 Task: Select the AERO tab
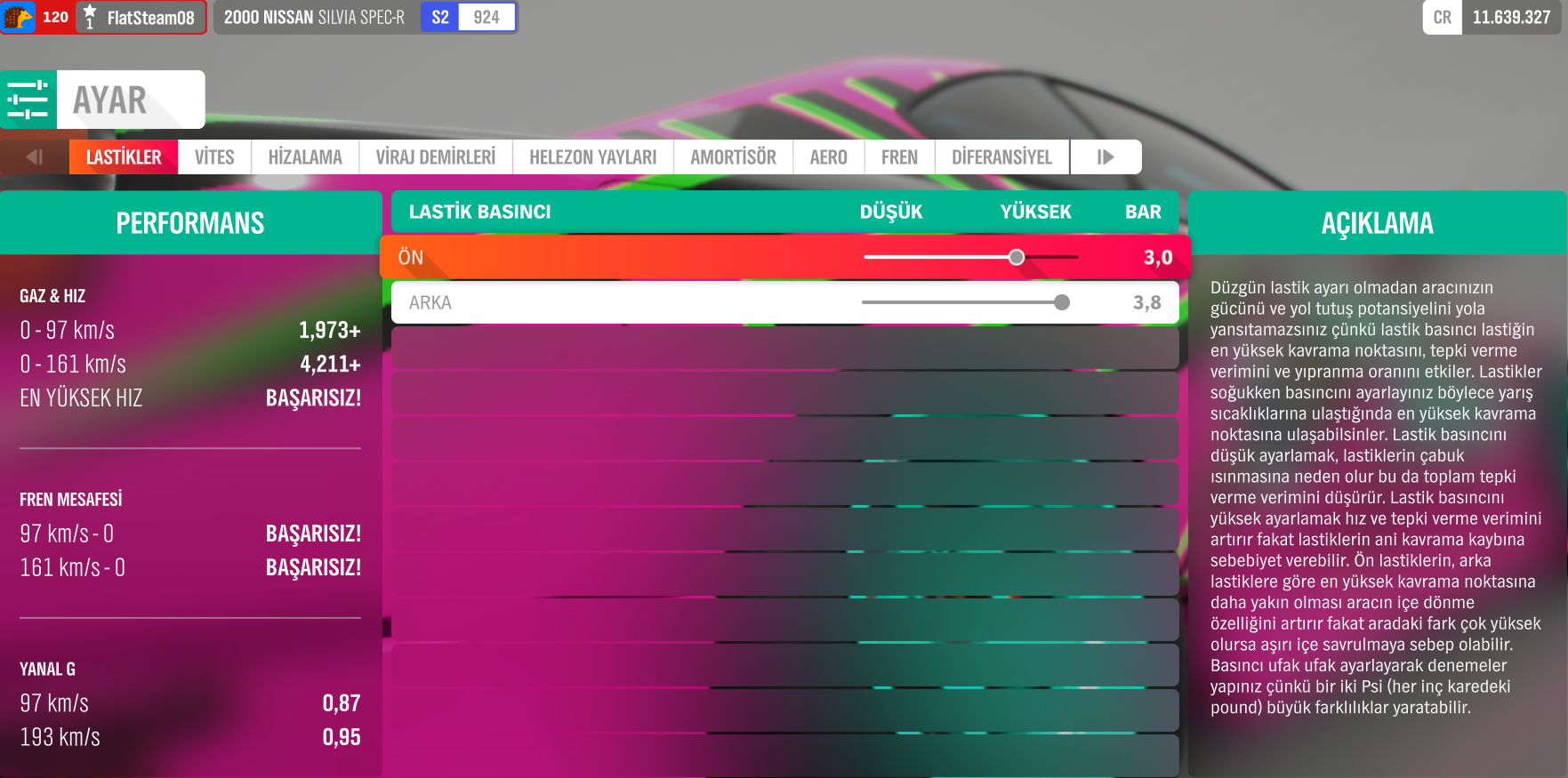[829, 157]
